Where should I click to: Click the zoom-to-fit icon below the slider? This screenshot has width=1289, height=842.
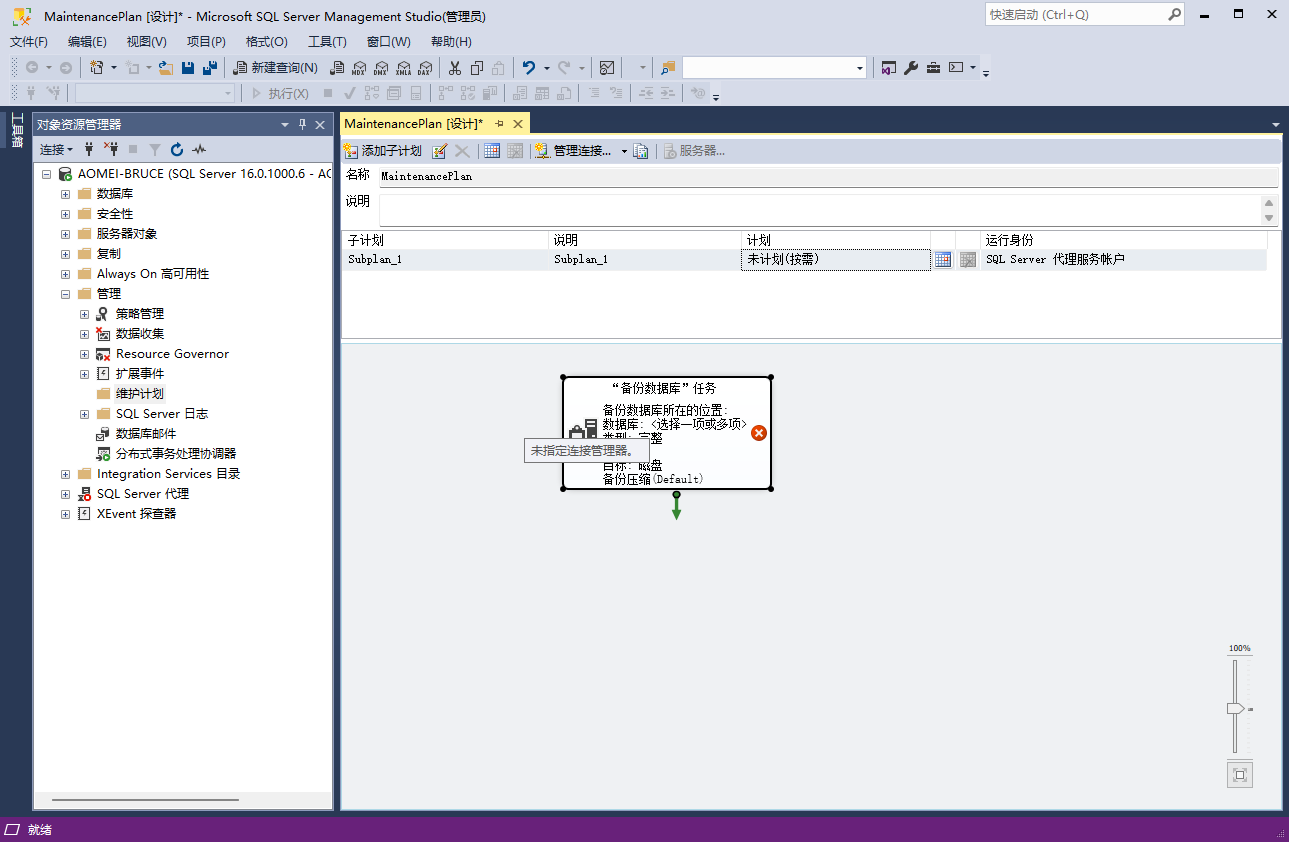click(x=1240, y=775)
